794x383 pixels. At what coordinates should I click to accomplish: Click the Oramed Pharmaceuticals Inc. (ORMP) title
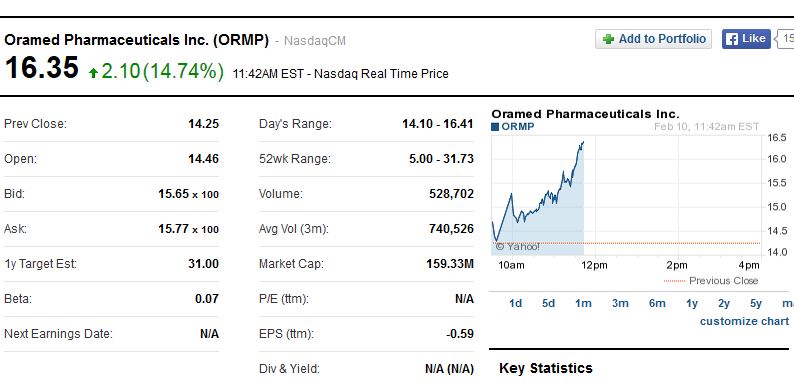click(136, 40)
